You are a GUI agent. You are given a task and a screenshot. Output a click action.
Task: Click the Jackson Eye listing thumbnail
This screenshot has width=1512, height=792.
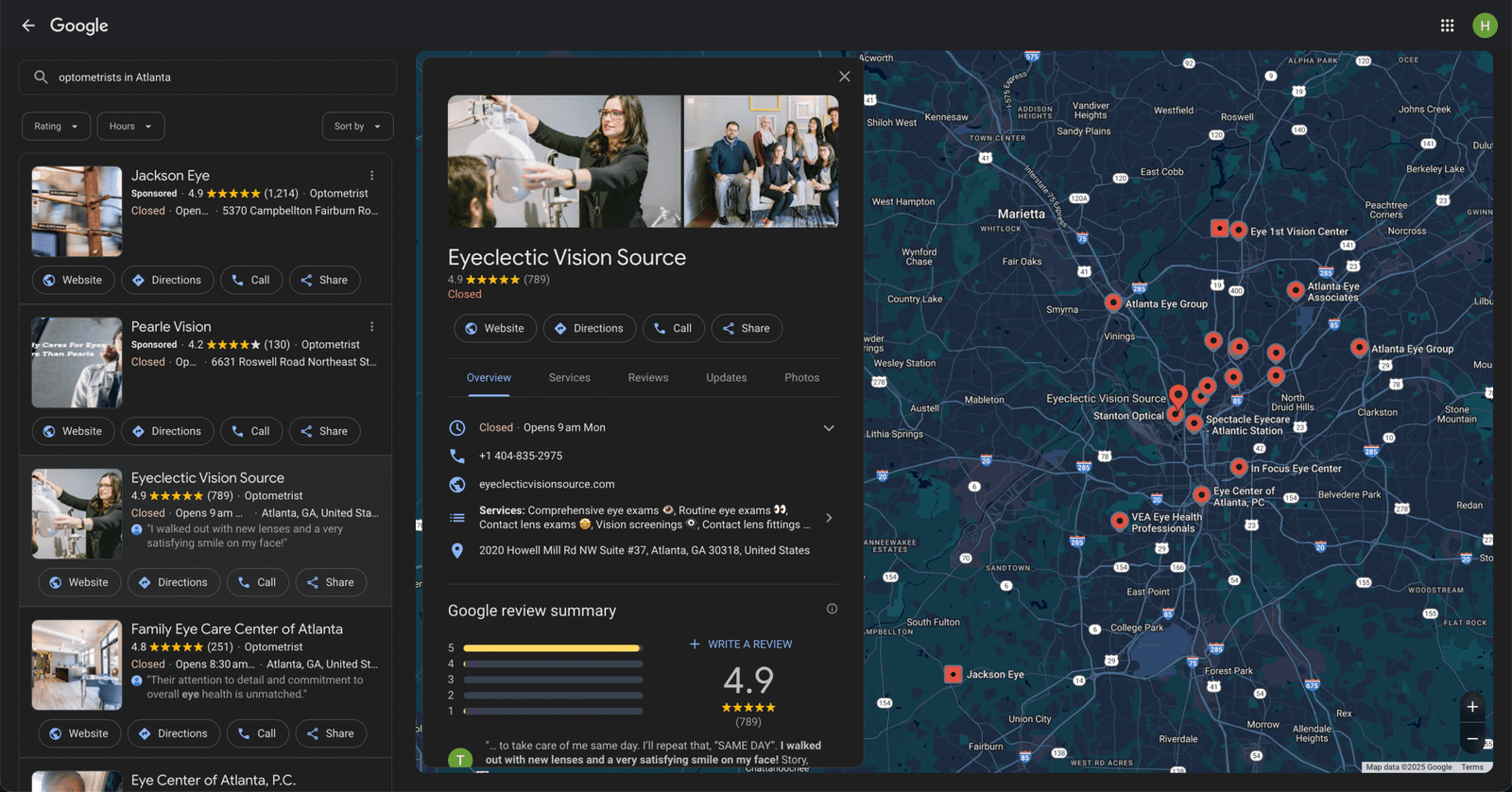tap(77, 211)
